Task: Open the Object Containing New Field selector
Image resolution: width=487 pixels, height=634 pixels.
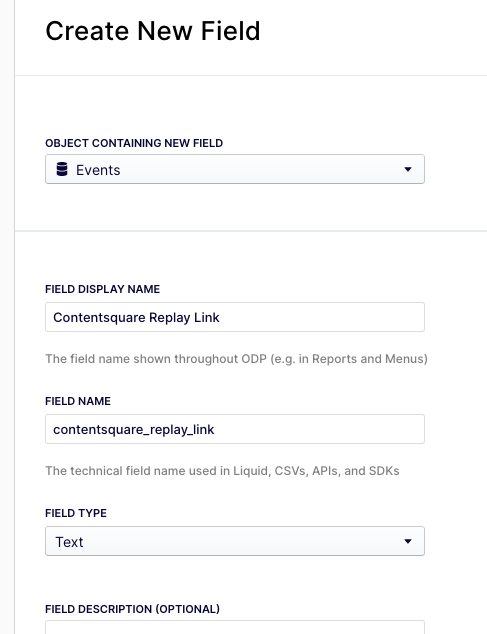Action: (x=235, y=169)
